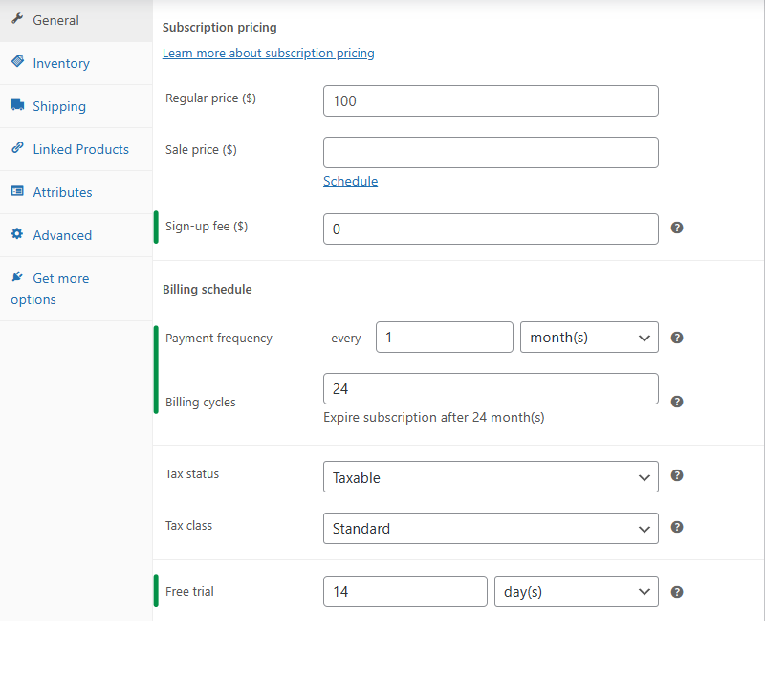Open help tooltip for Billing cycles
The image size is (765, 697).
pyautogui.click(x=677, y=401)
